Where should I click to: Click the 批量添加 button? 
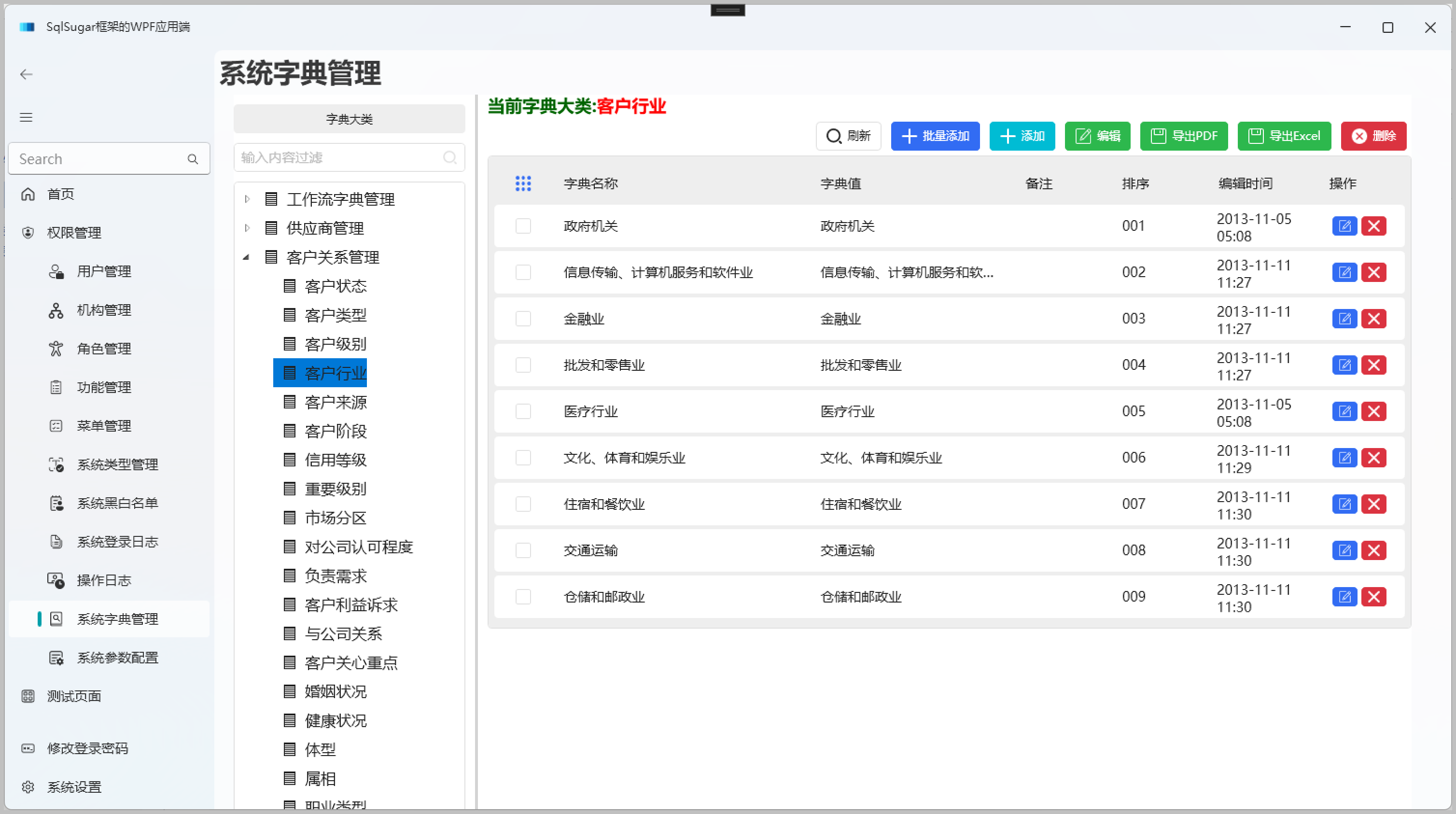936,136
